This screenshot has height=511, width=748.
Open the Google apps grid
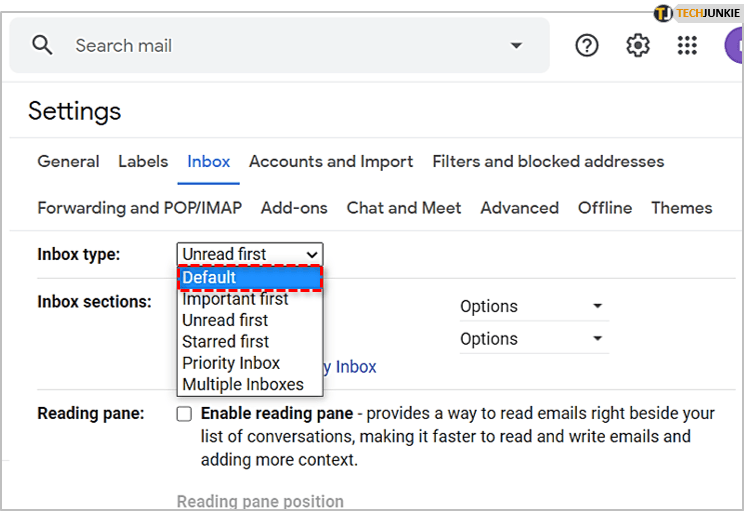(x=688, y=45)
